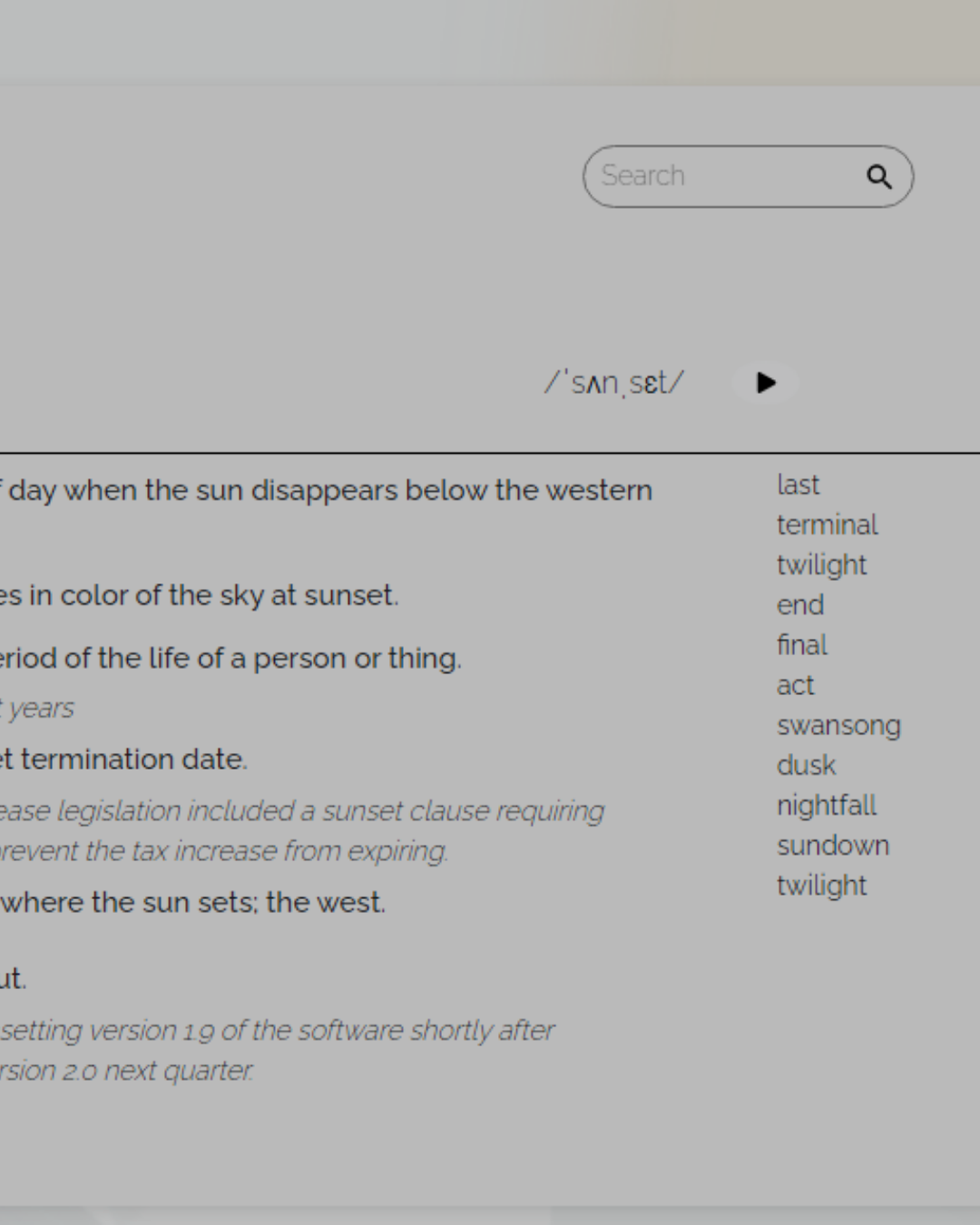Go to the synonym "end"
Image resolution: width=980 pixels, height=1225 pixels.
pos(800,605)
